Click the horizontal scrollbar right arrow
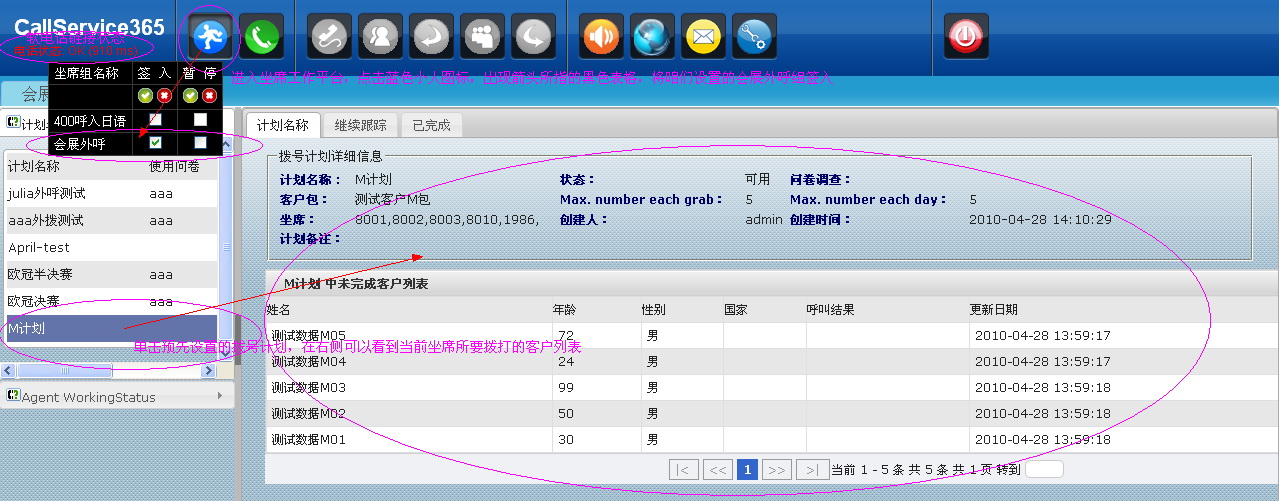 (x=209, y=371)
